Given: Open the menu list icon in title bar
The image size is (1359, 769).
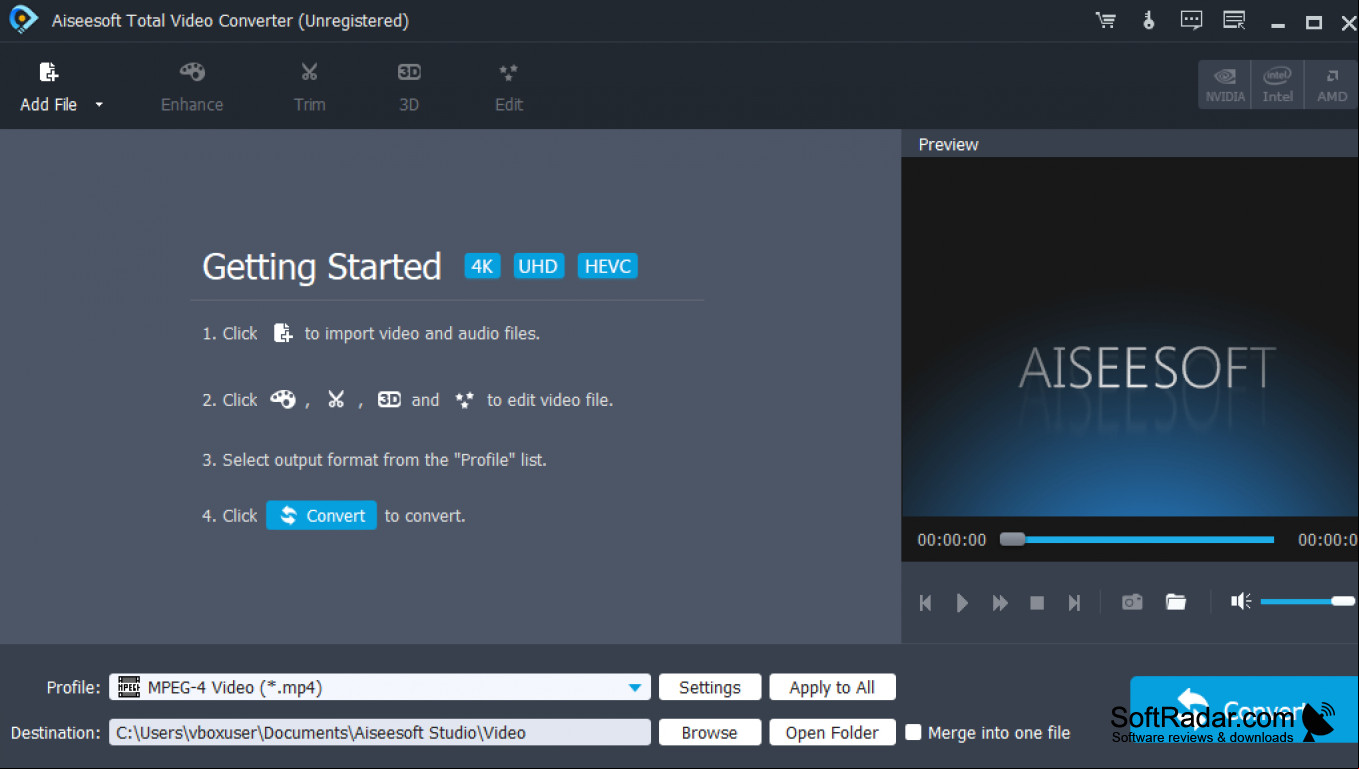Looking at the screenshot, I should point(1234,20).
